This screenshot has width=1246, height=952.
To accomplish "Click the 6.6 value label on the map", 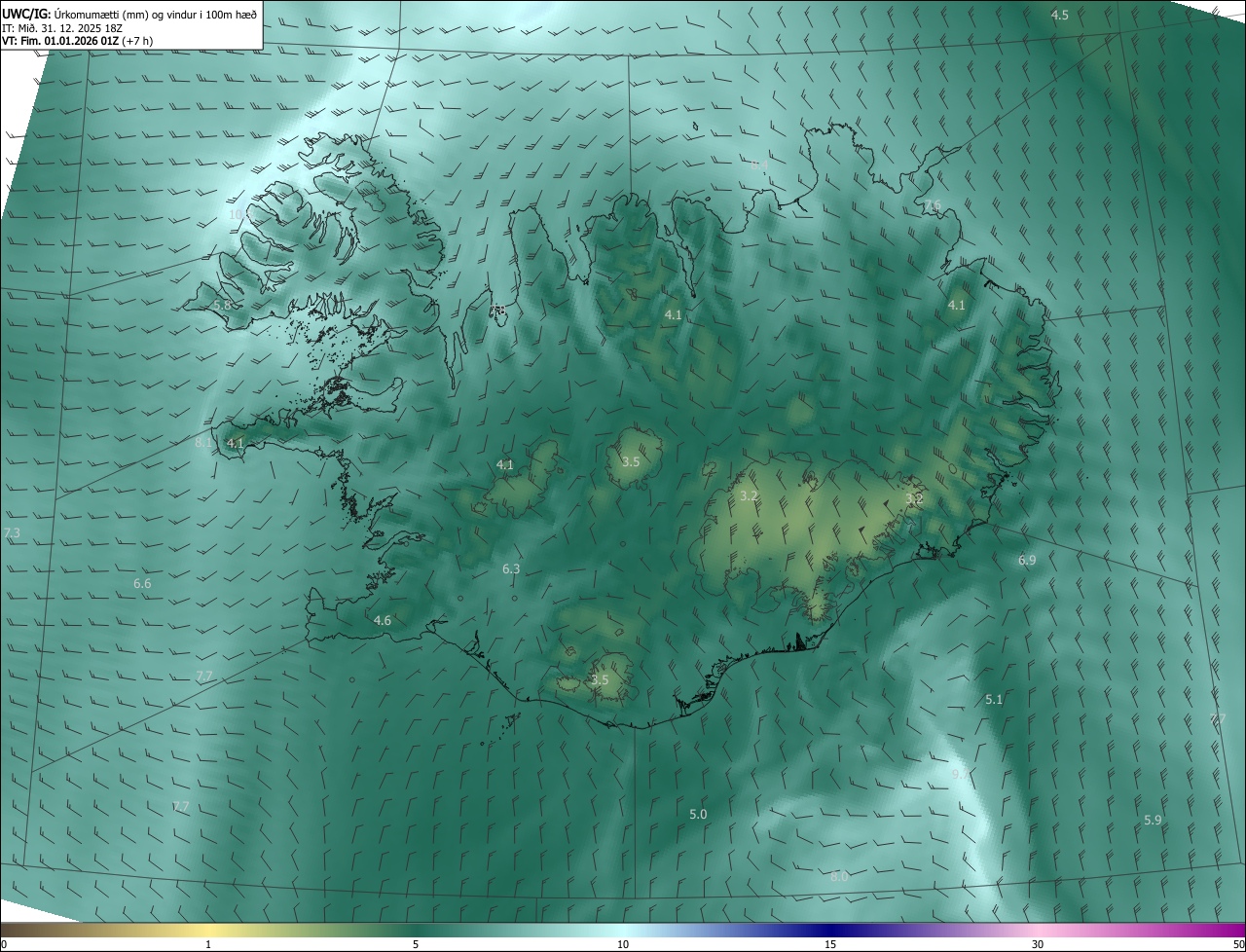I will pos(142,583).
